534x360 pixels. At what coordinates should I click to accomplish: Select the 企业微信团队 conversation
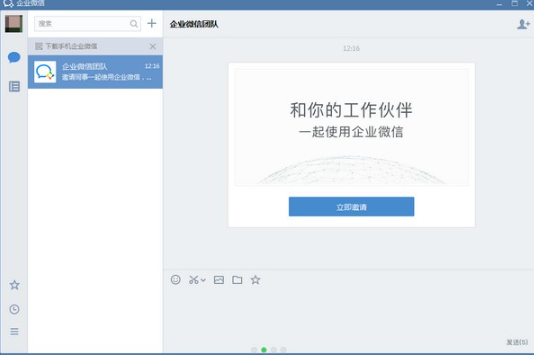point(95,72)
